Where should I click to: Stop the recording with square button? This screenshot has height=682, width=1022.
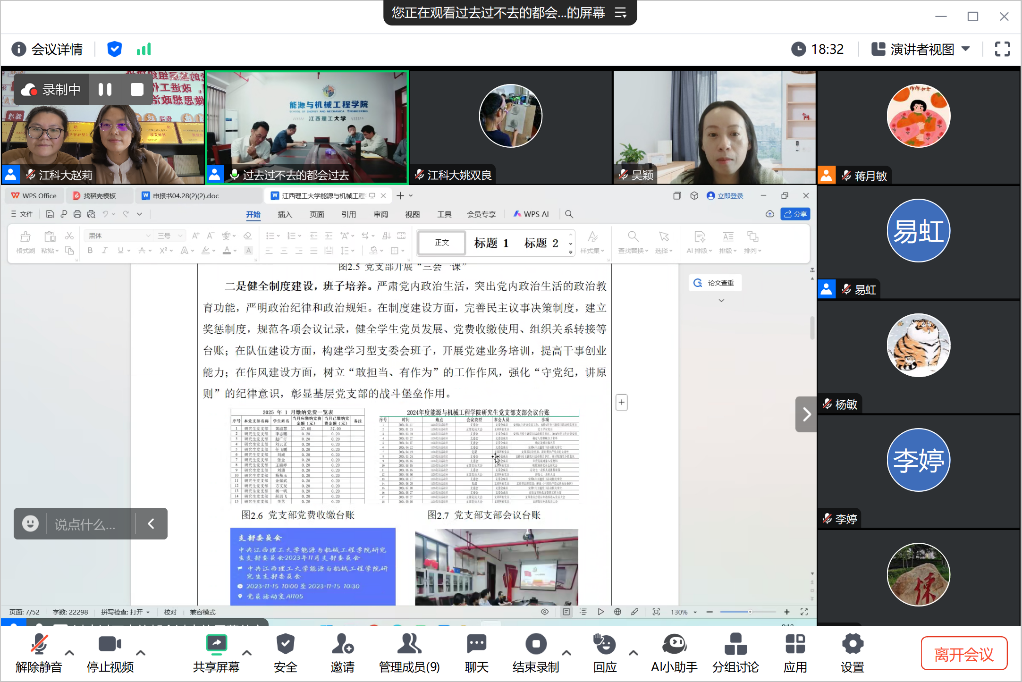(x=137, y=89)
